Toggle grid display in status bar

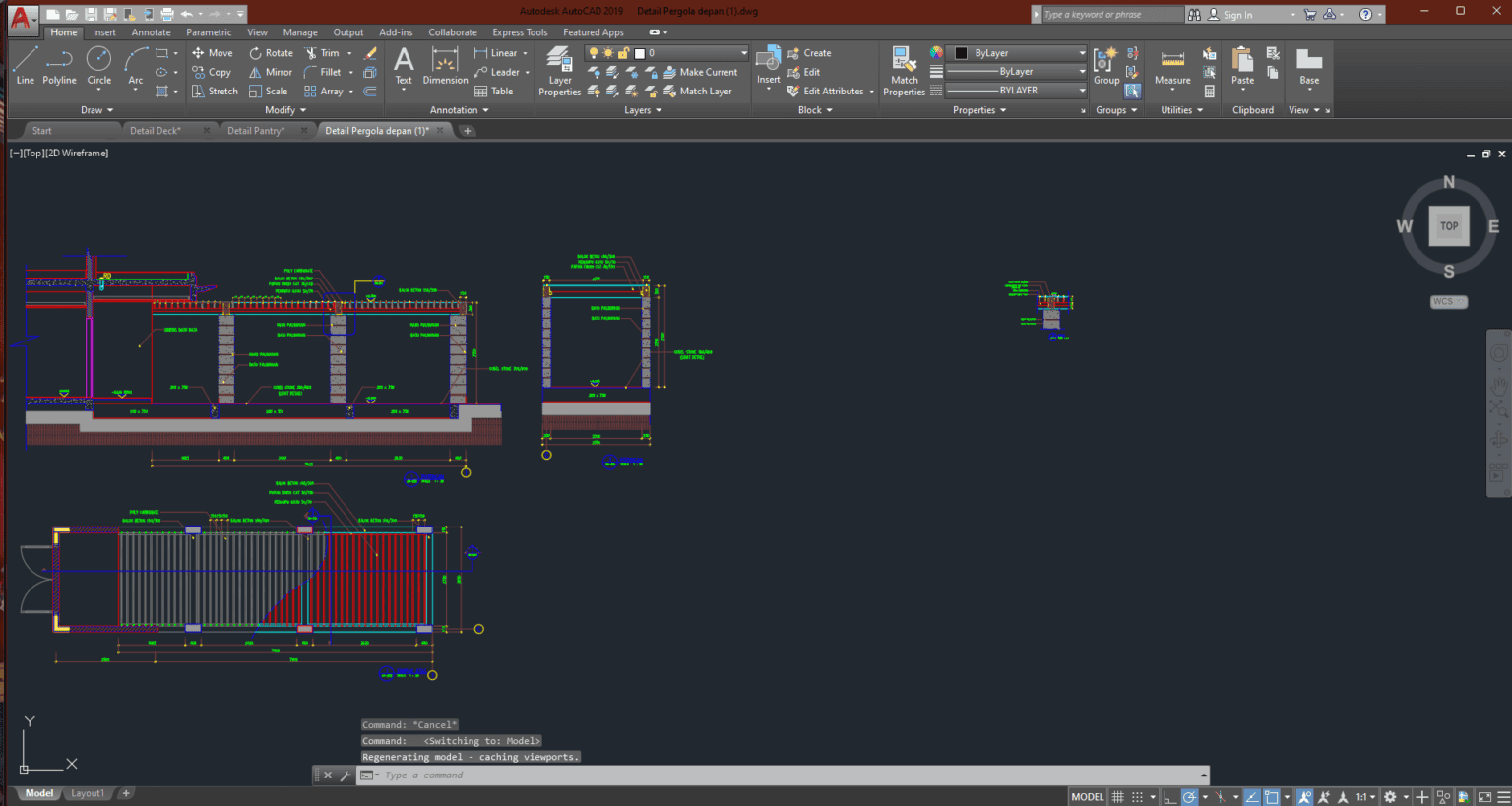coord(1118,796)
